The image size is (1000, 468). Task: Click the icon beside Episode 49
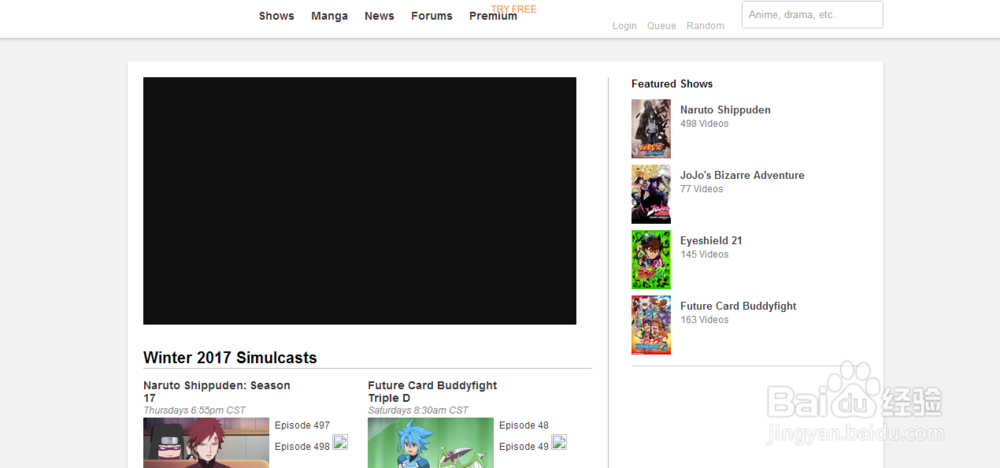[x=559, y=442]
